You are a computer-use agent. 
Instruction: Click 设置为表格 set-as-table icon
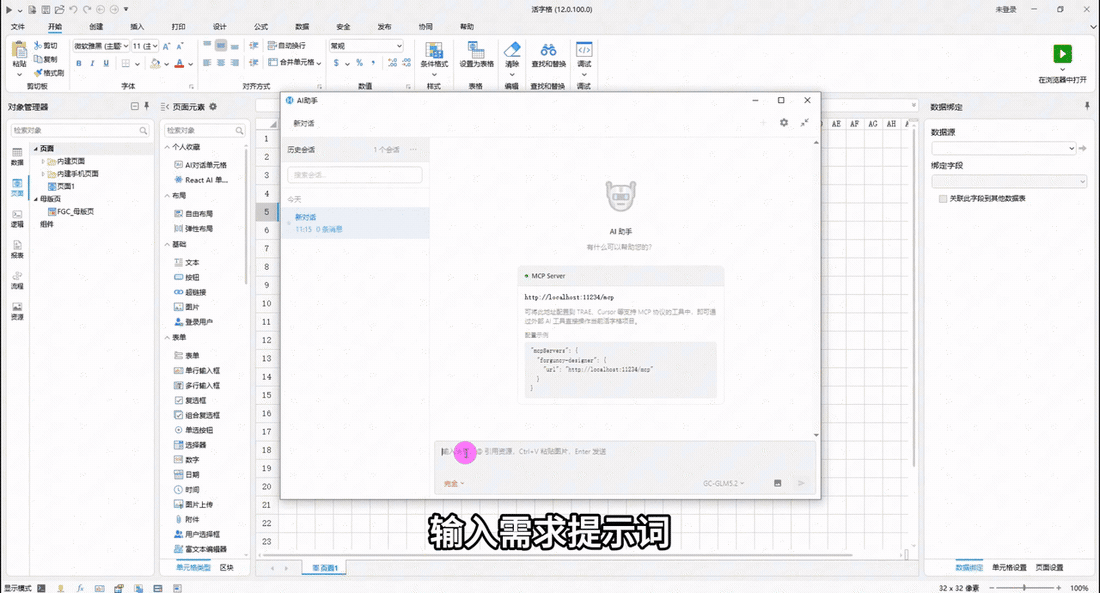coord(476,50)
